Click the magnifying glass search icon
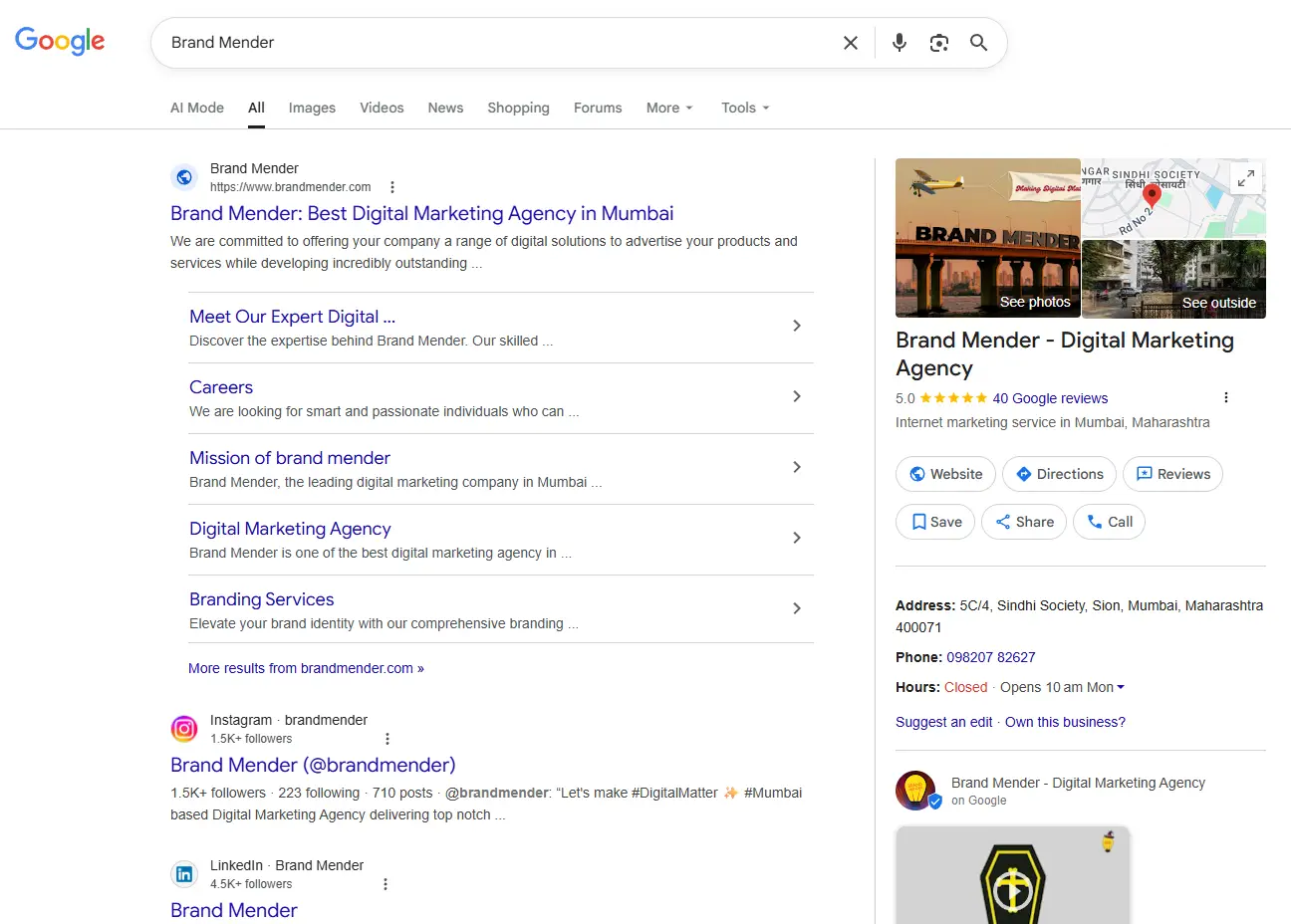This screenshot has height=924, width=1291. (x=978, y=43)
